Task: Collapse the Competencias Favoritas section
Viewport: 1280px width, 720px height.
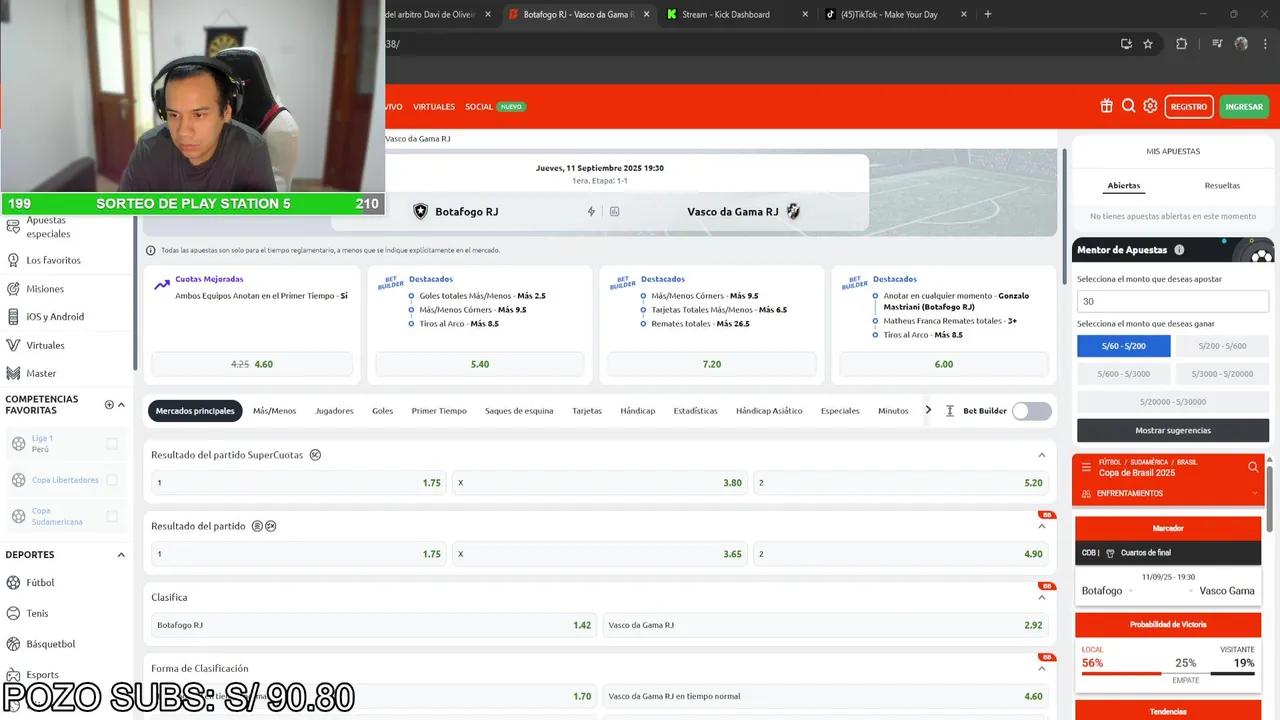Action: [x=121, y=405]
